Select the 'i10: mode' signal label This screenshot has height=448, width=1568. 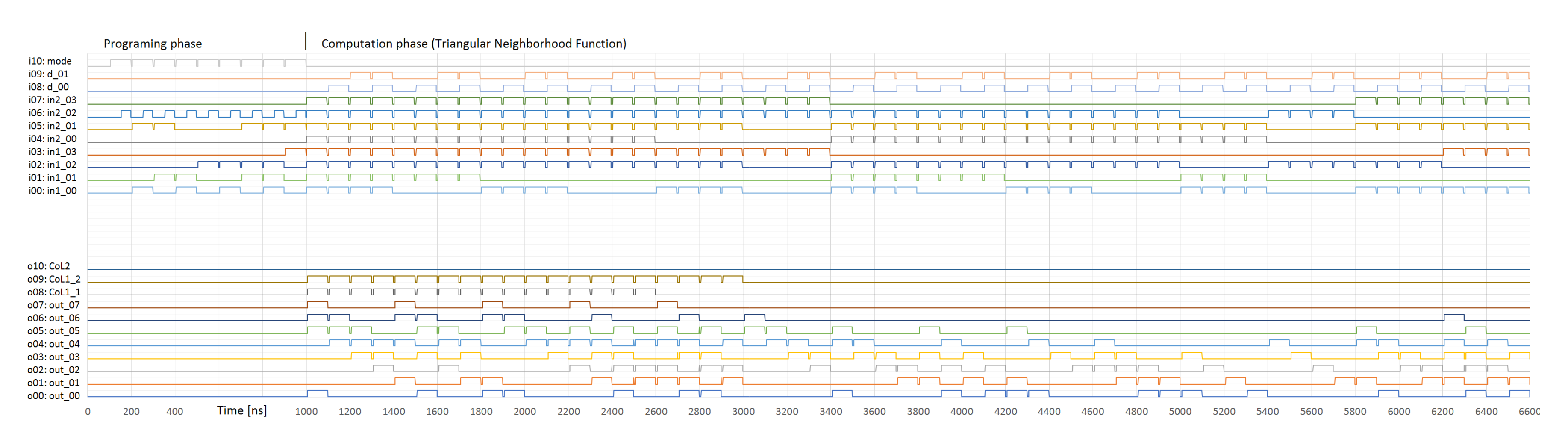tap(50, 61)
